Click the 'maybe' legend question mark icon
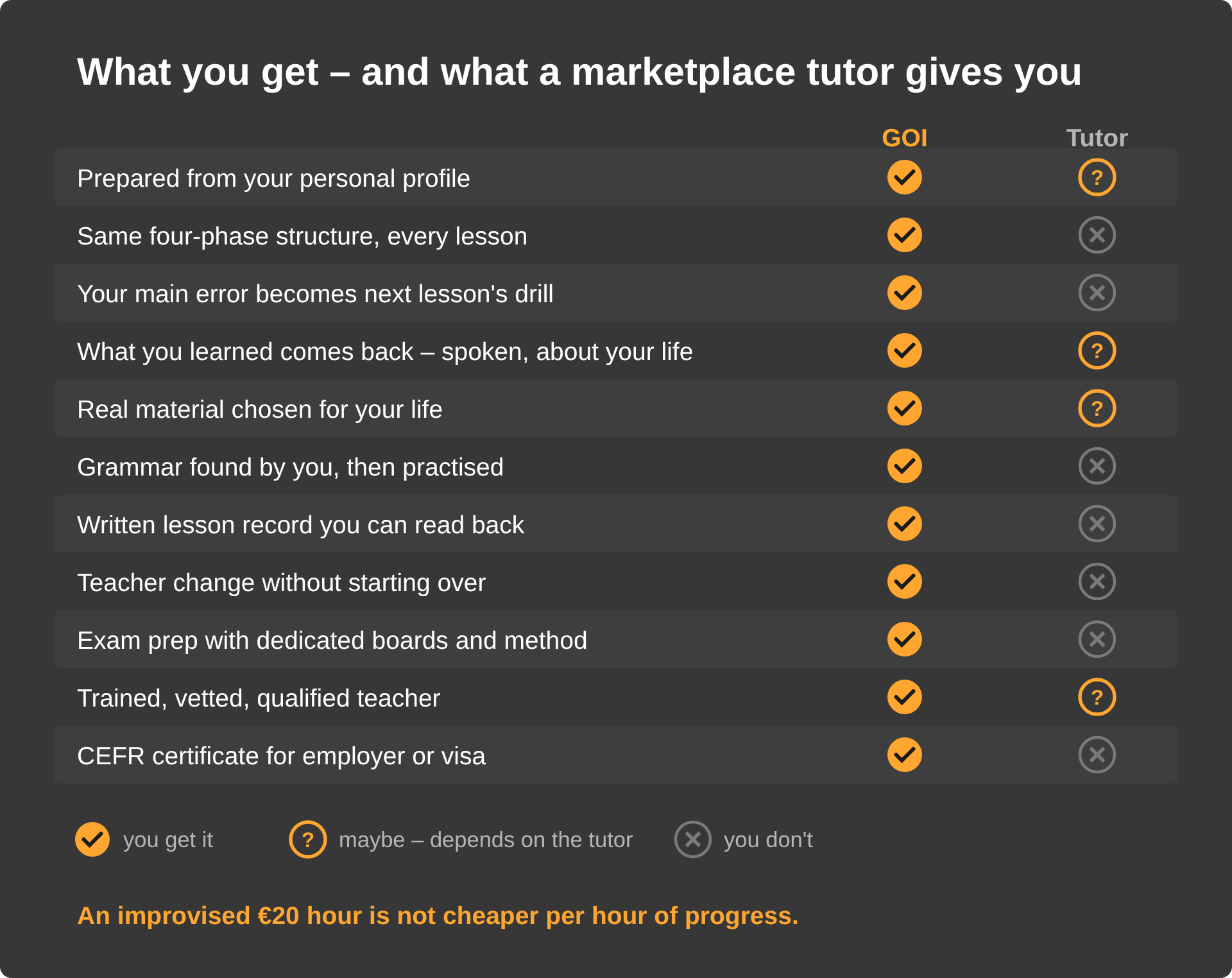The height and width of the screenshot is (978, 1232). click(308, 839)
